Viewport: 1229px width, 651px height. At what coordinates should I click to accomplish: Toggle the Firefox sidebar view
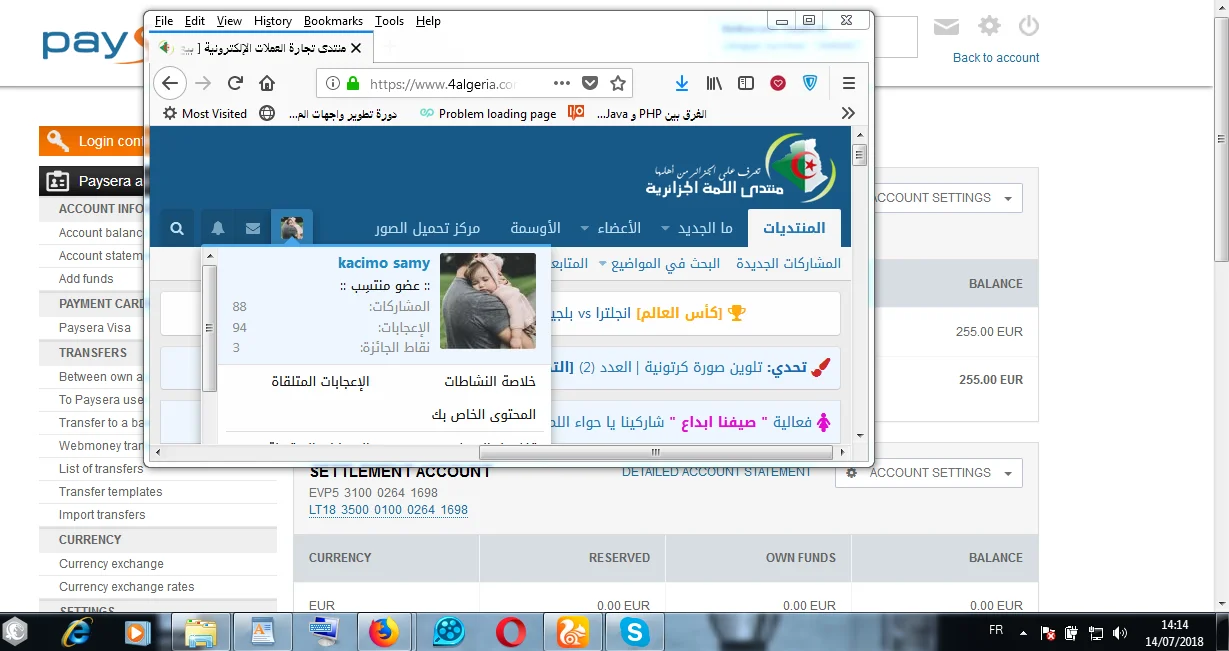746,84
